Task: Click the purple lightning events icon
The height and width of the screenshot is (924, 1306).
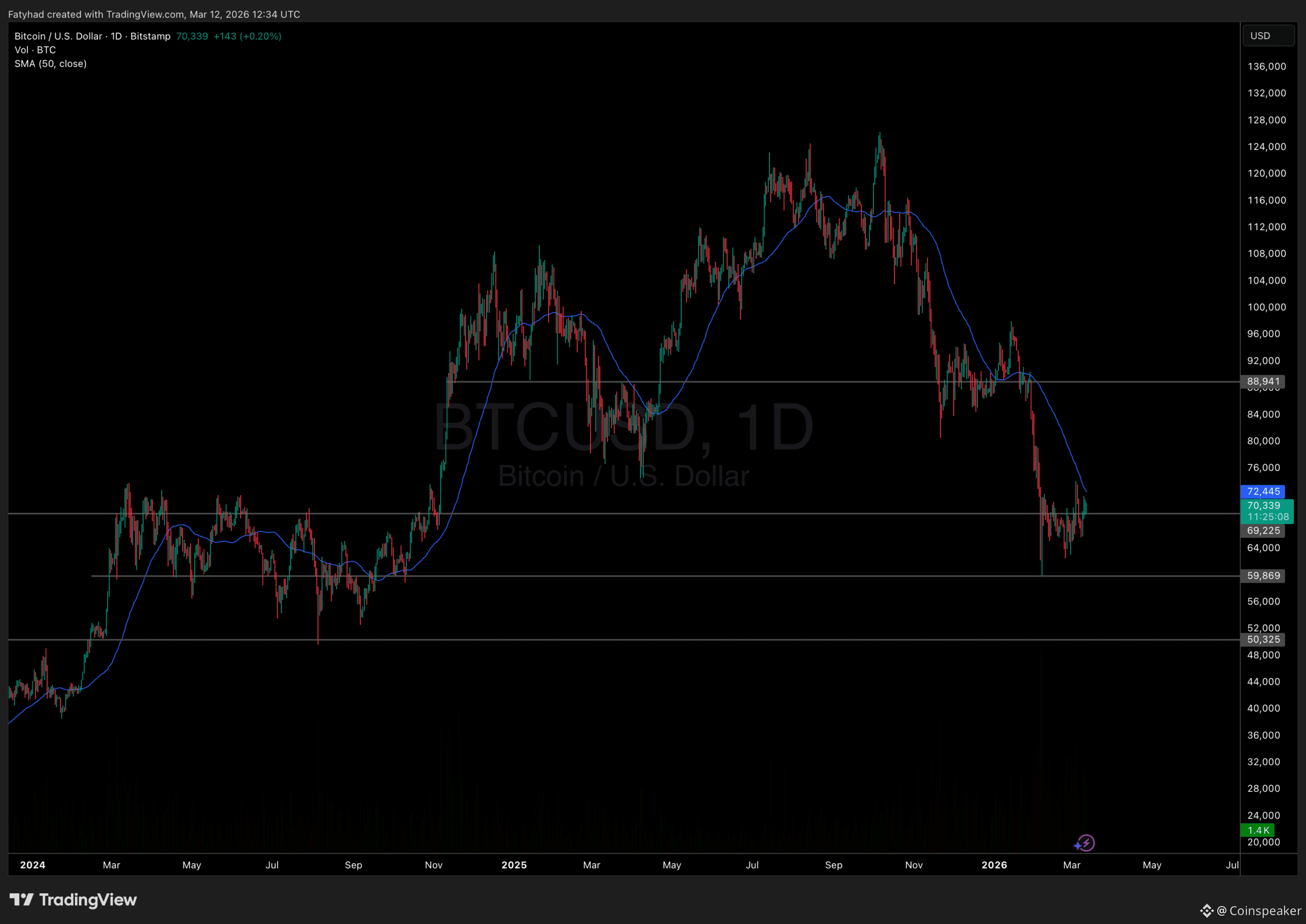Action: coord(1087,843)
